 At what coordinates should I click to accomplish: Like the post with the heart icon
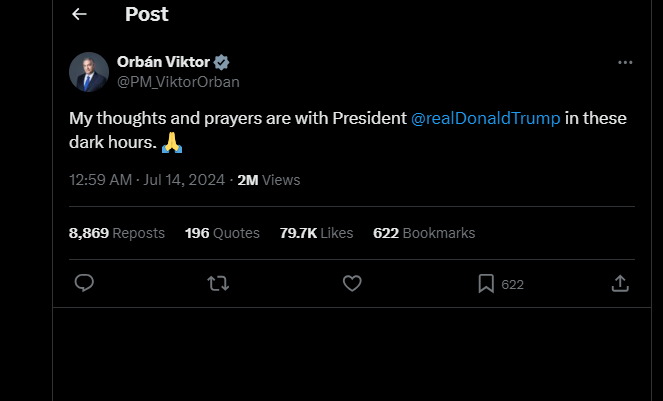pyautogui.click(x=352, y=284)
